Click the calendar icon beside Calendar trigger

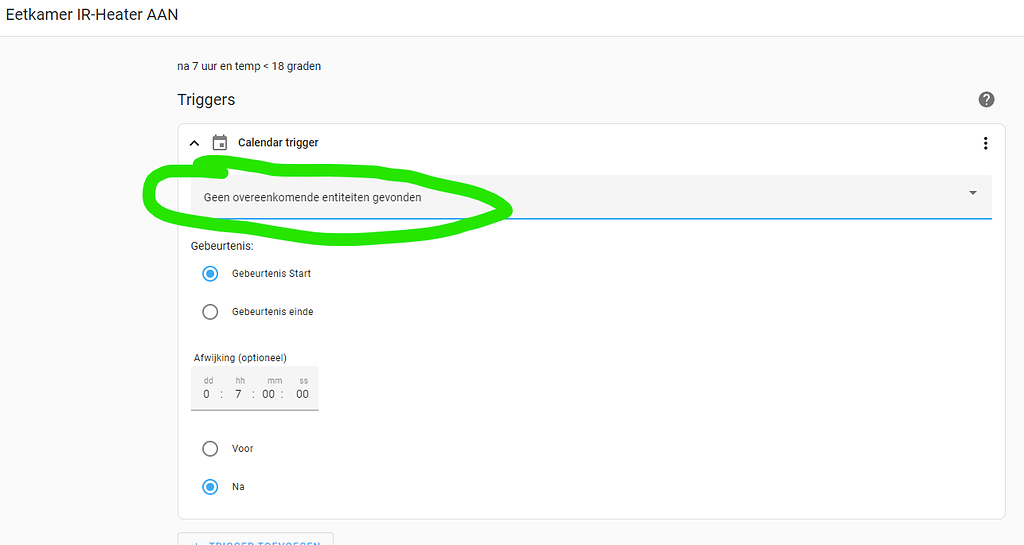click(x=220, y=142)
